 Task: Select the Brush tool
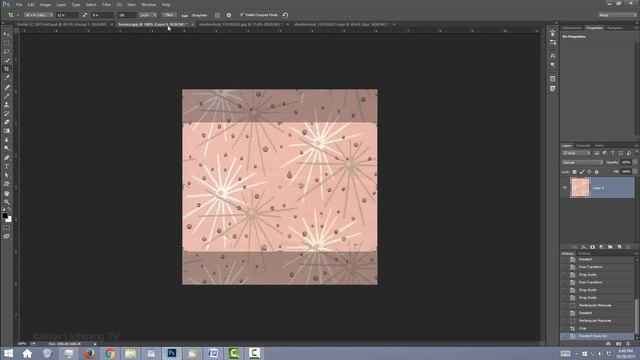click(x=7, y=96)
